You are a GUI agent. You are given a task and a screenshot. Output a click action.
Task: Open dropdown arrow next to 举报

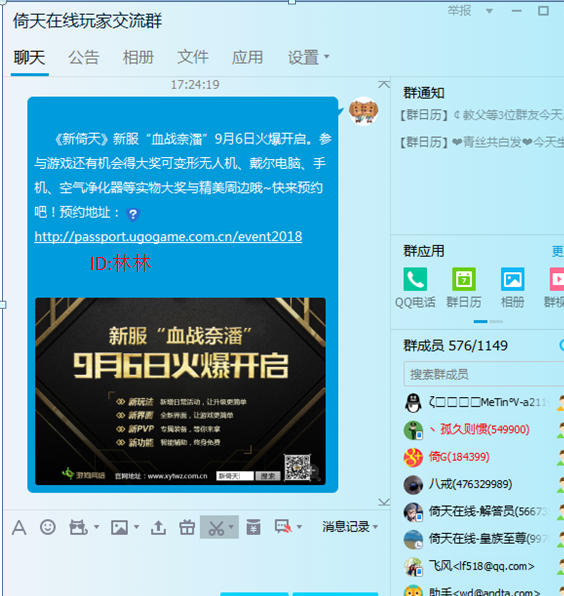point(489,11)
